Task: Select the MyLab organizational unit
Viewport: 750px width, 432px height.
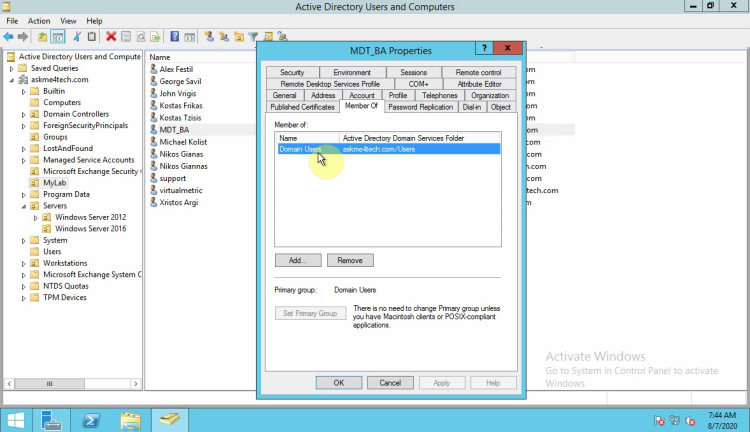Action: pyautogui.click(x=54, y=183)
